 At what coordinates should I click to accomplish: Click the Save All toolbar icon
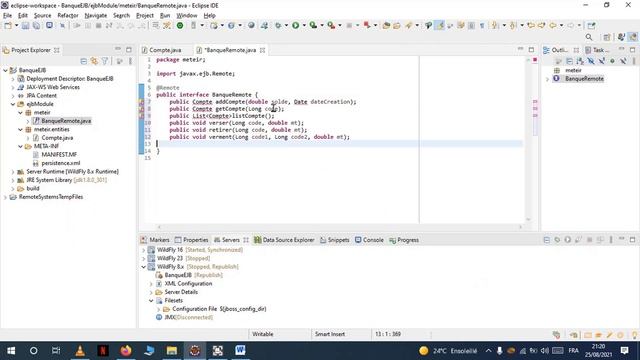[x=36, y=26]
